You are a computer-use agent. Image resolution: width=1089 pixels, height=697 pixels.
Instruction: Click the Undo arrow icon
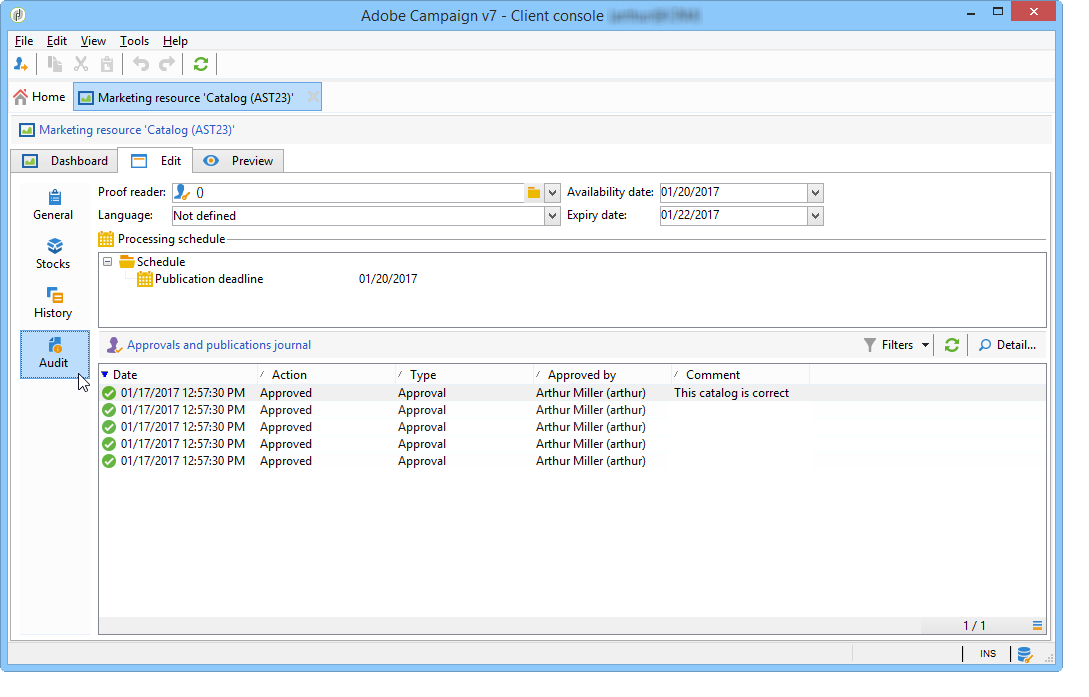[x=141, y=65]
